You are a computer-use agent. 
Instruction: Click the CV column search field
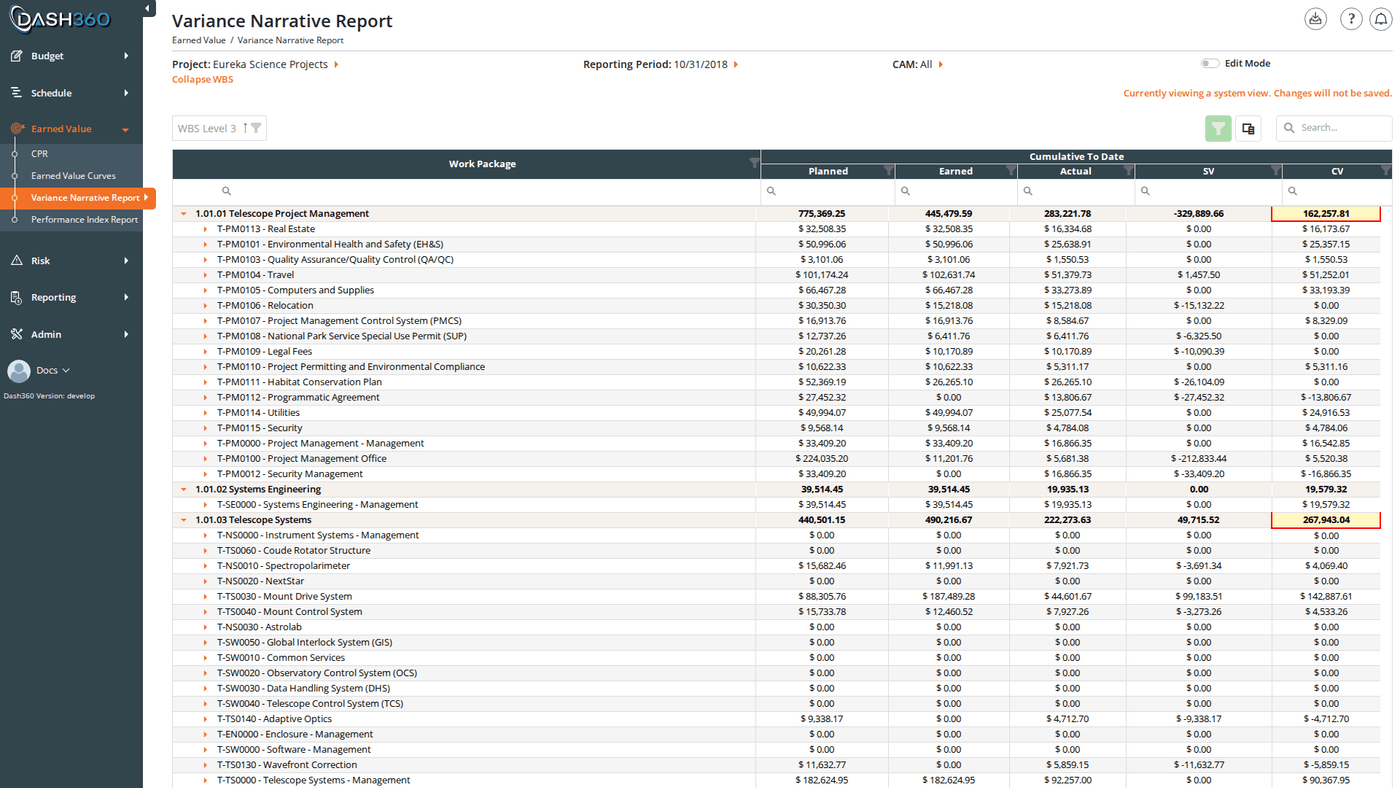tap(1337, 191)
